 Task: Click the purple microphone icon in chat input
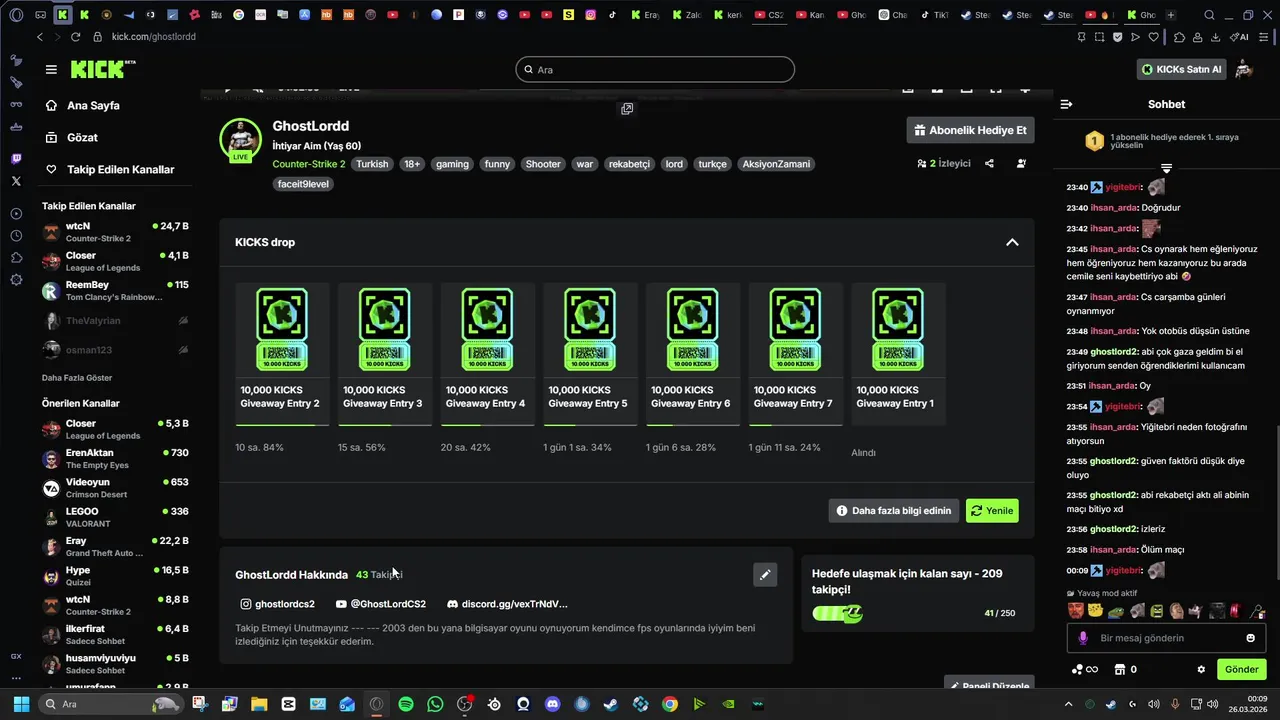[x=1083, y=638]
